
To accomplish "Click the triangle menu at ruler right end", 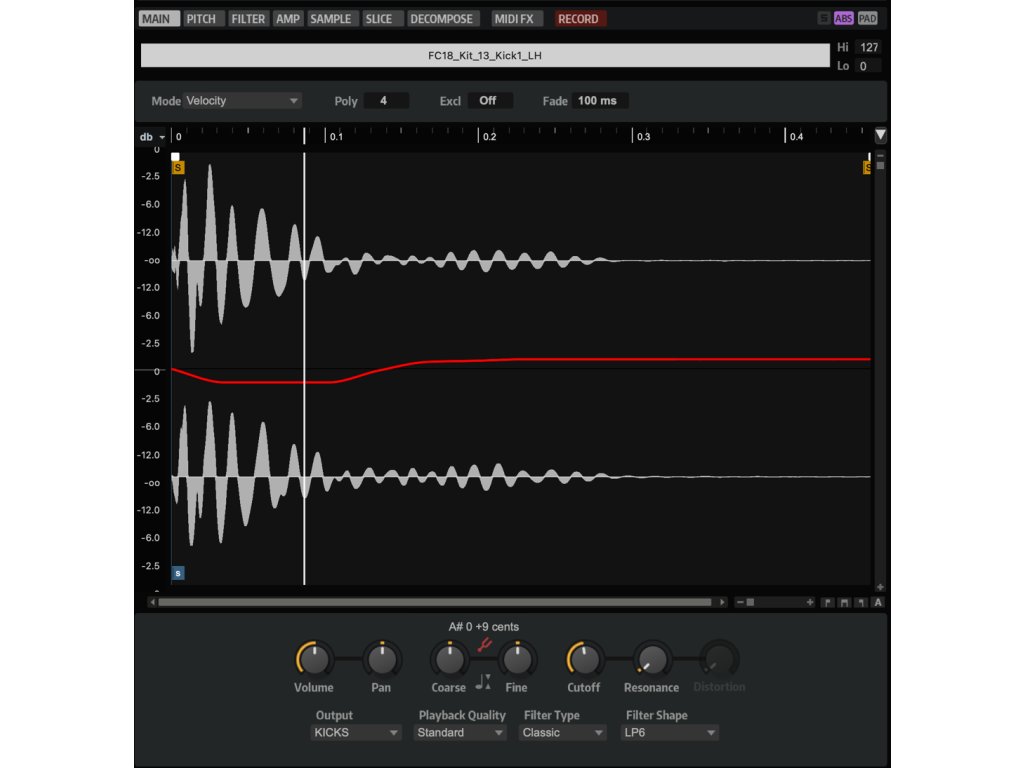I will (x=880, y=135).
